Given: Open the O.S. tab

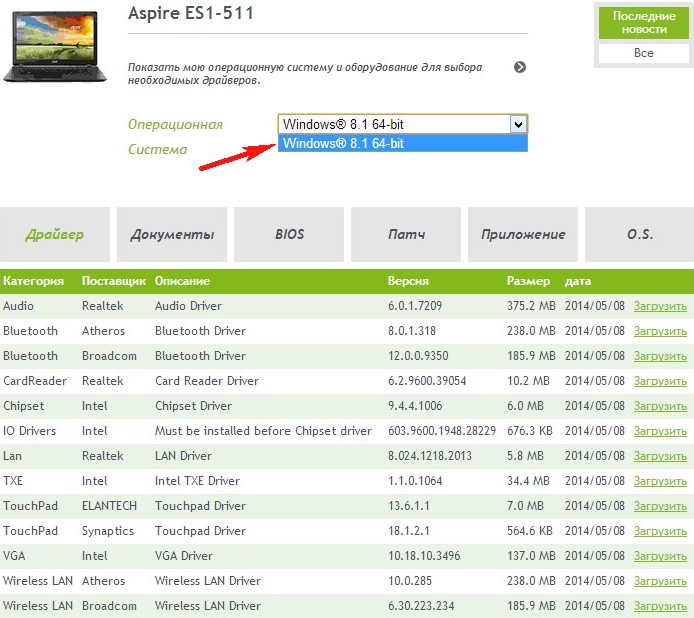Looking at the screenshot, I should (640, 234).
